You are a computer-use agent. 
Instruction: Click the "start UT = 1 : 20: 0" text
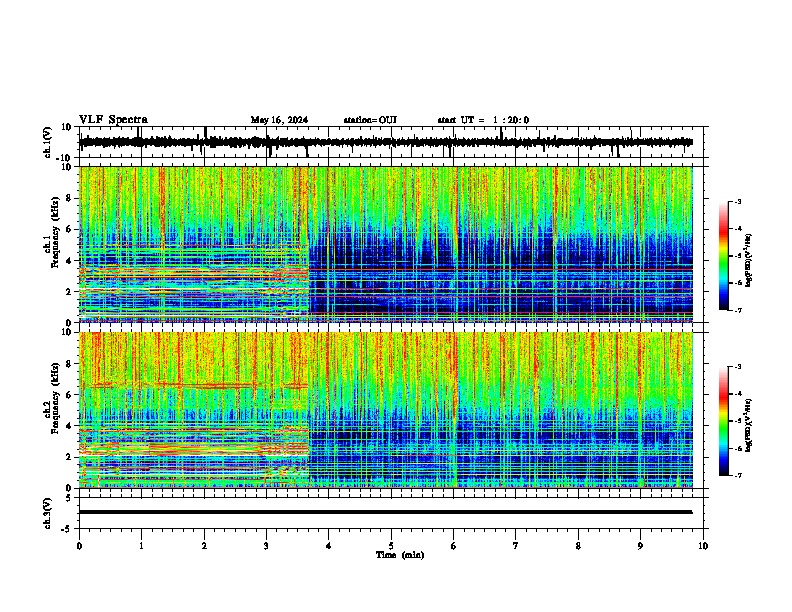pyautogui.click(x=483, y=120)
